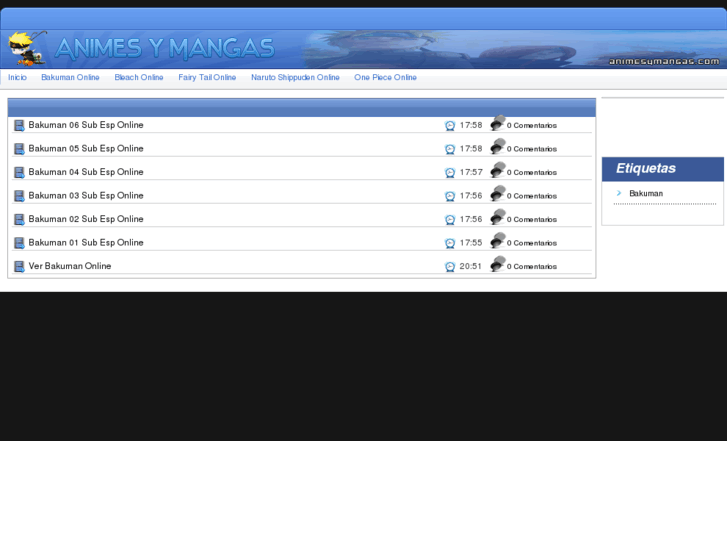Click the post icon beside Bakuman 04
Viewport: 727px width, 545px height.
pos(19,173)
